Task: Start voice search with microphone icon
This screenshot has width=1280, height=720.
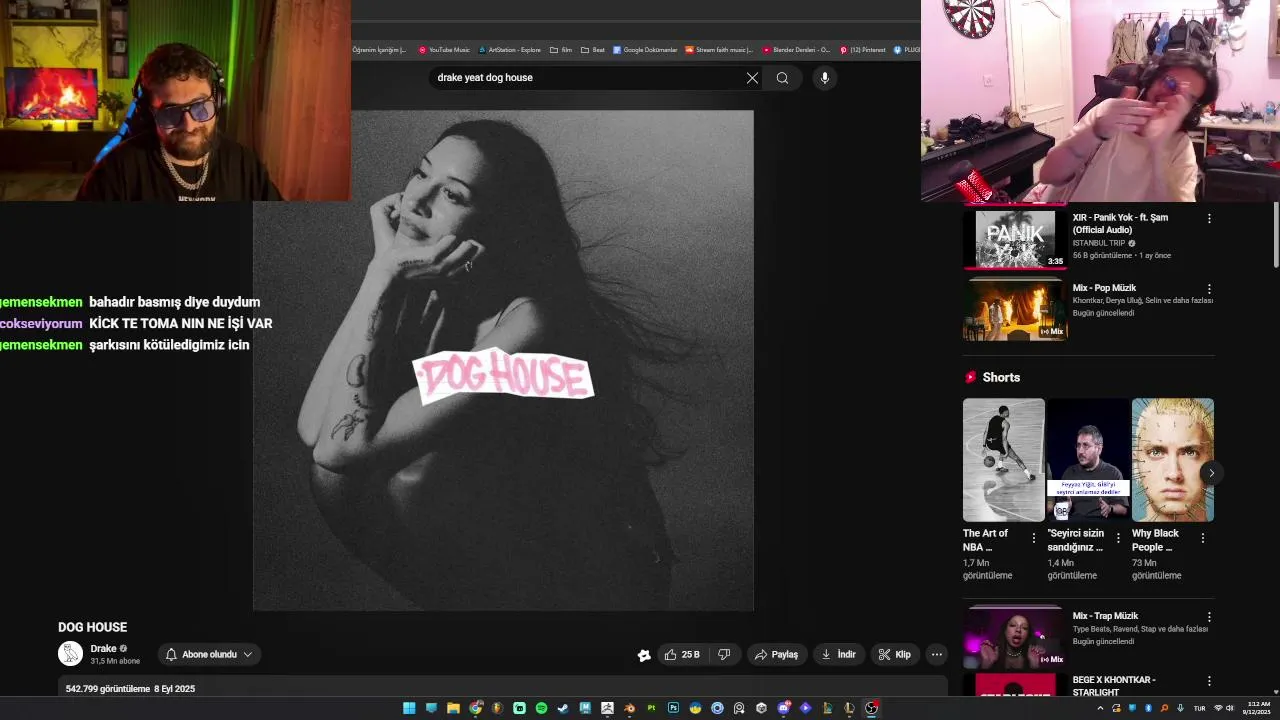Action: [x=824, y=78]
